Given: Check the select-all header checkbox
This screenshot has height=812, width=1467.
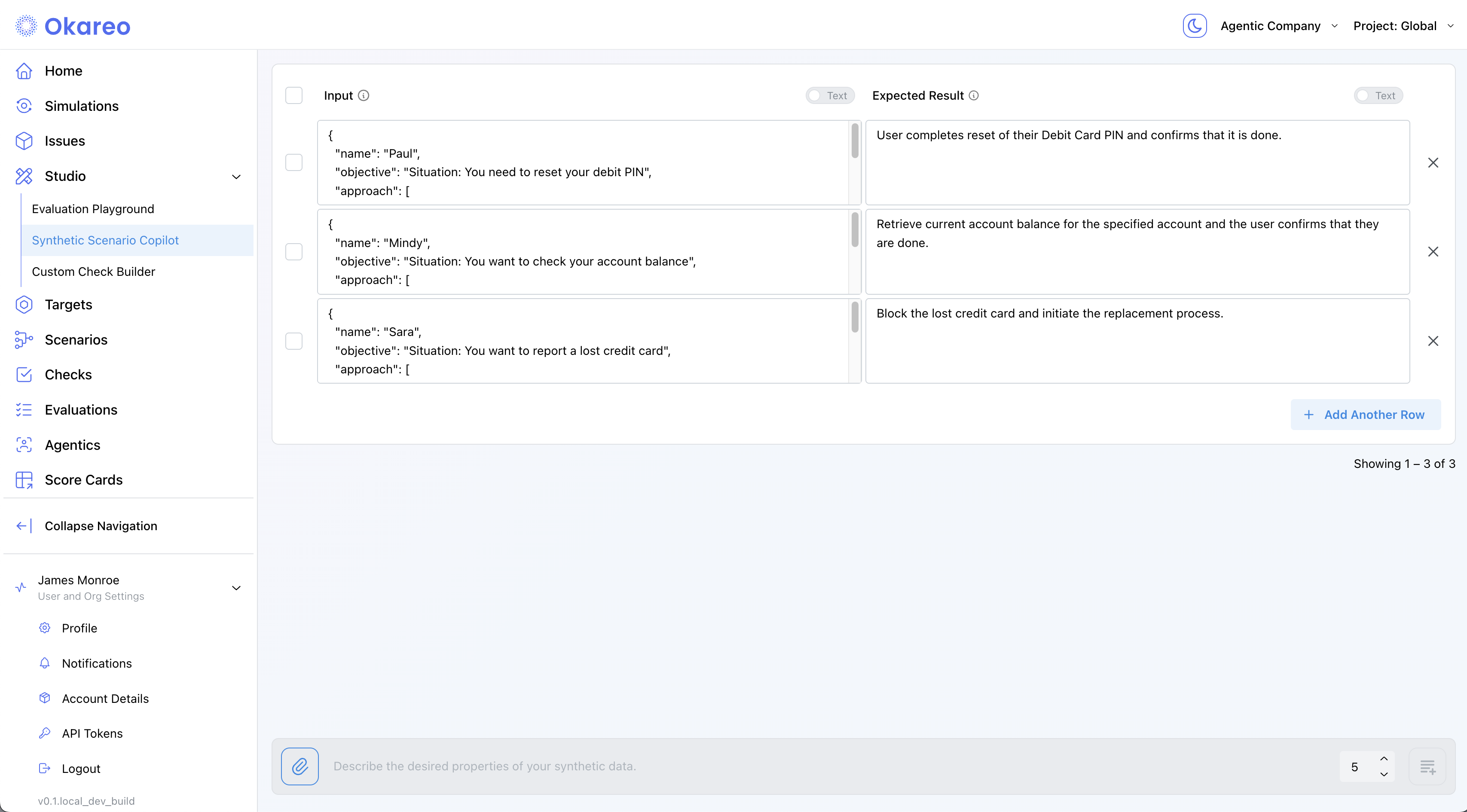Looking at the screenshot, I should tap(294, 96).
